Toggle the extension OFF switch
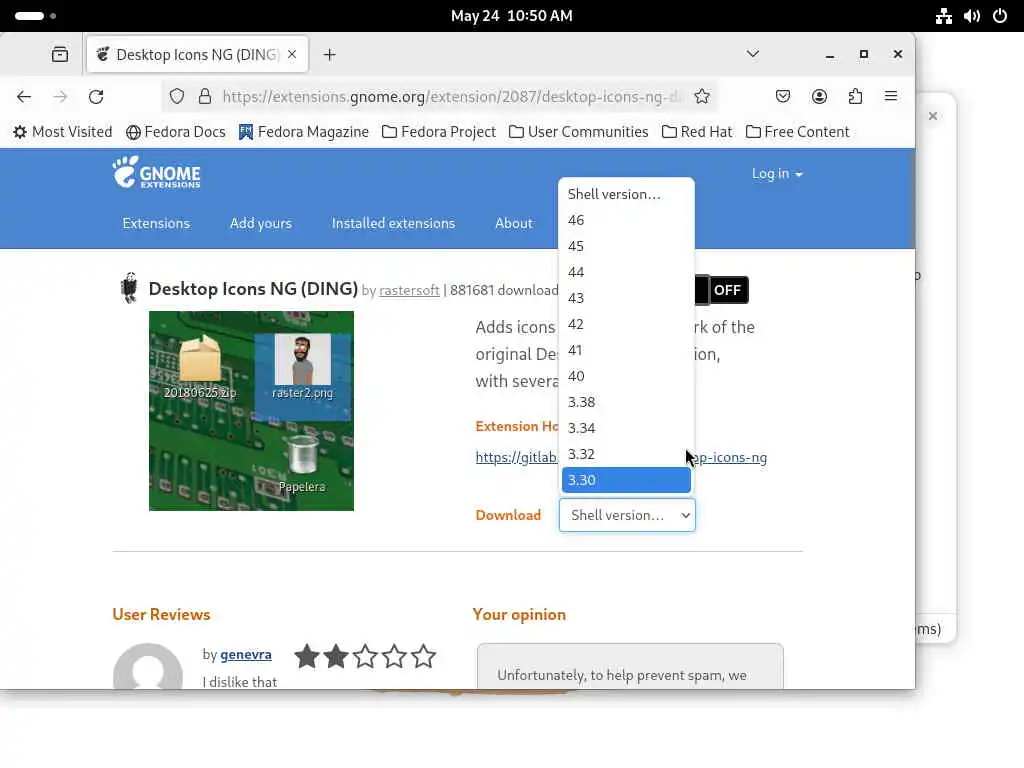This screenshot has height=768, width=1024. [722, 290]
